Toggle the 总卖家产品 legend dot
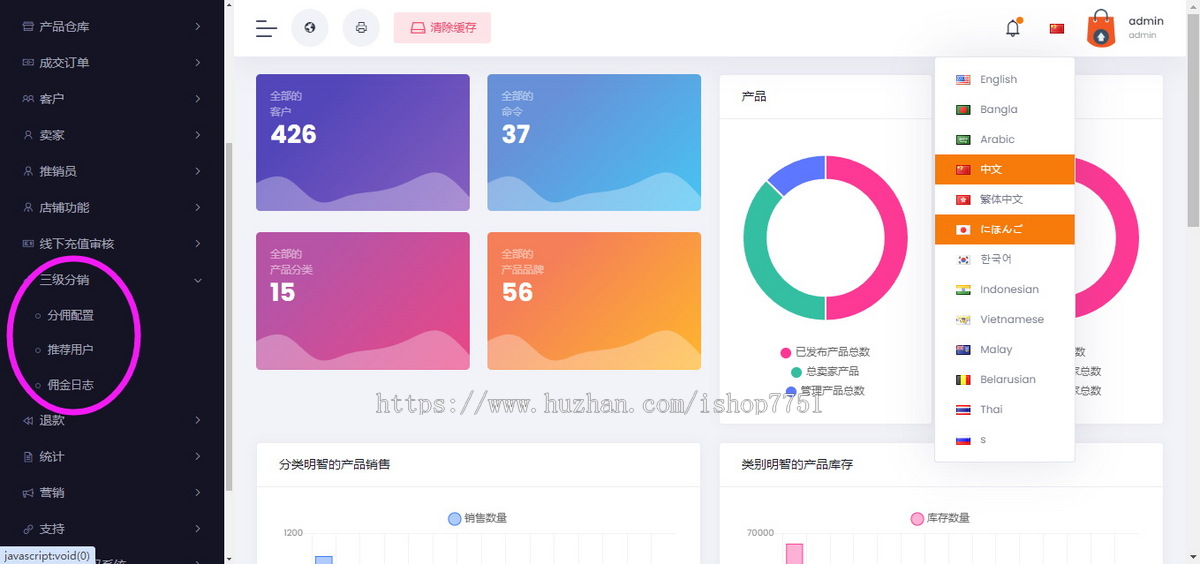The height and width of the screenshot is (564, 1200). coord(796,372)
